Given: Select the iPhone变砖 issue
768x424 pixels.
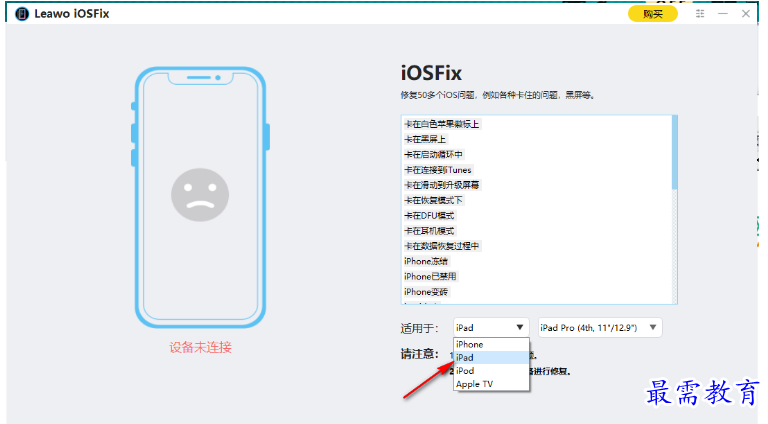Looking at the screenshot, I should click(426, 292).
